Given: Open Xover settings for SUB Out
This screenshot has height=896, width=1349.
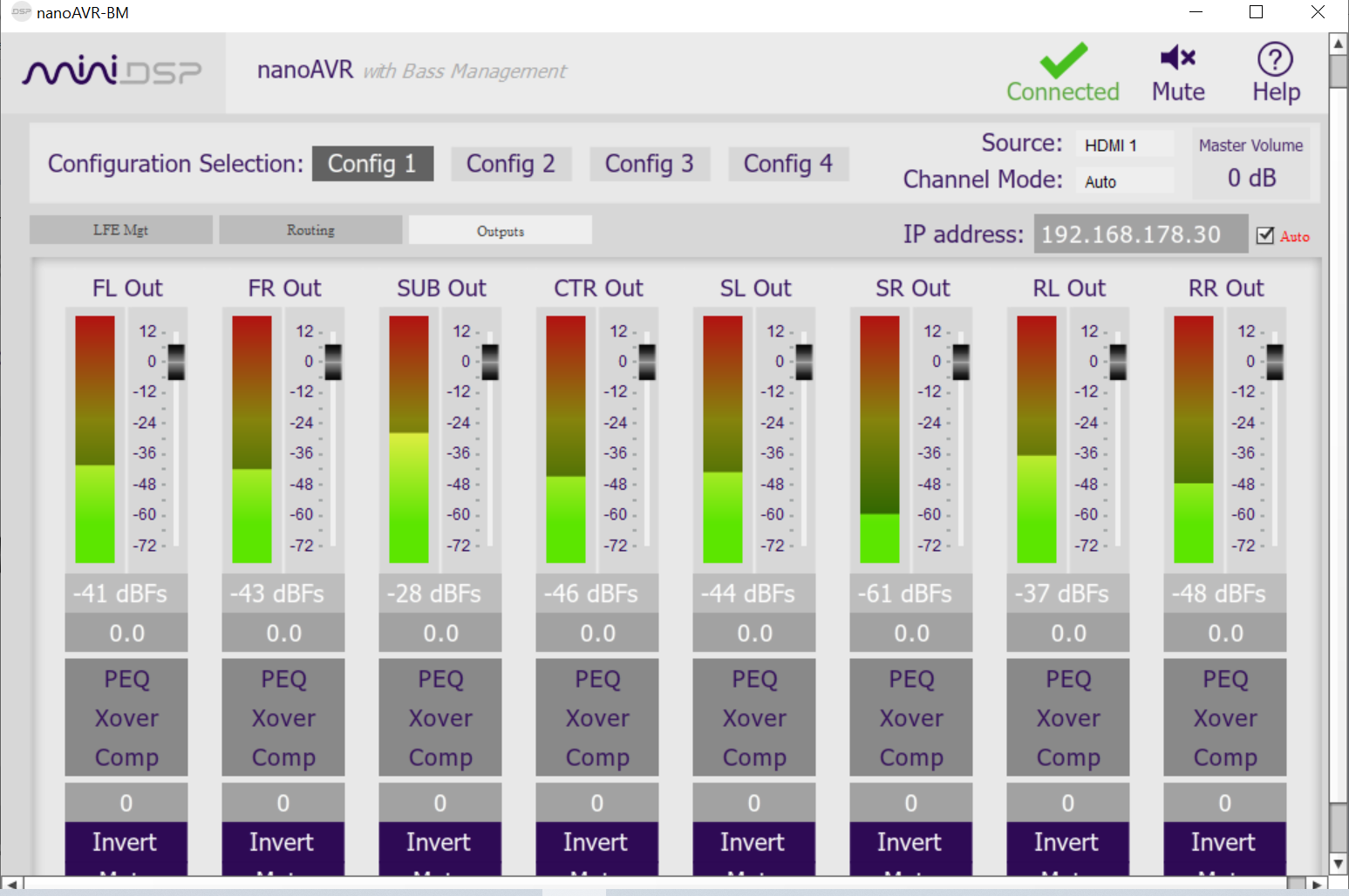Looking at the screenshot, I should [x=440, y=718].
